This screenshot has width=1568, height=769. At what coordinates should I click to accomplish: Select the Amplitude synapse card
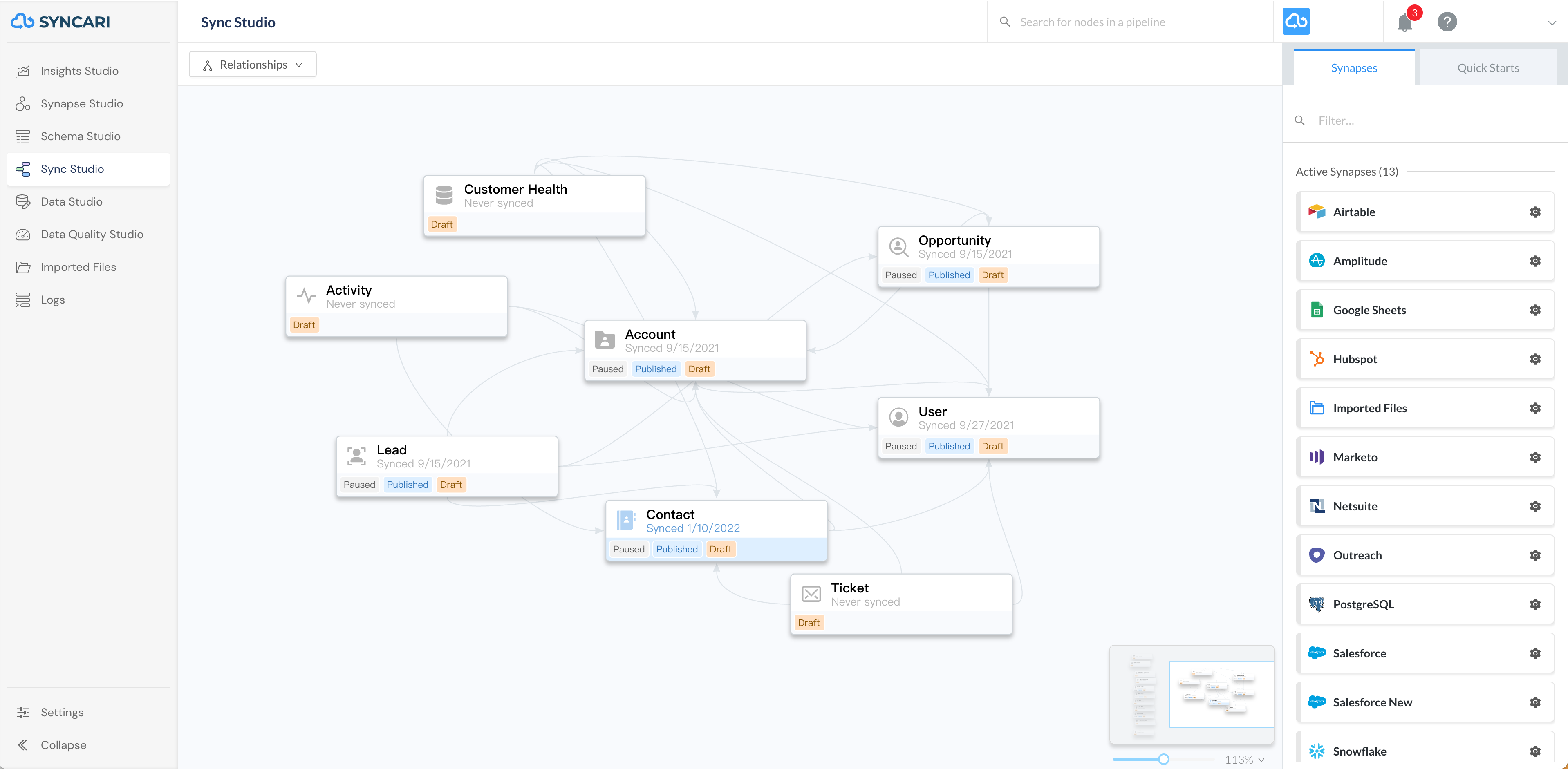(x=1425, y=262)
